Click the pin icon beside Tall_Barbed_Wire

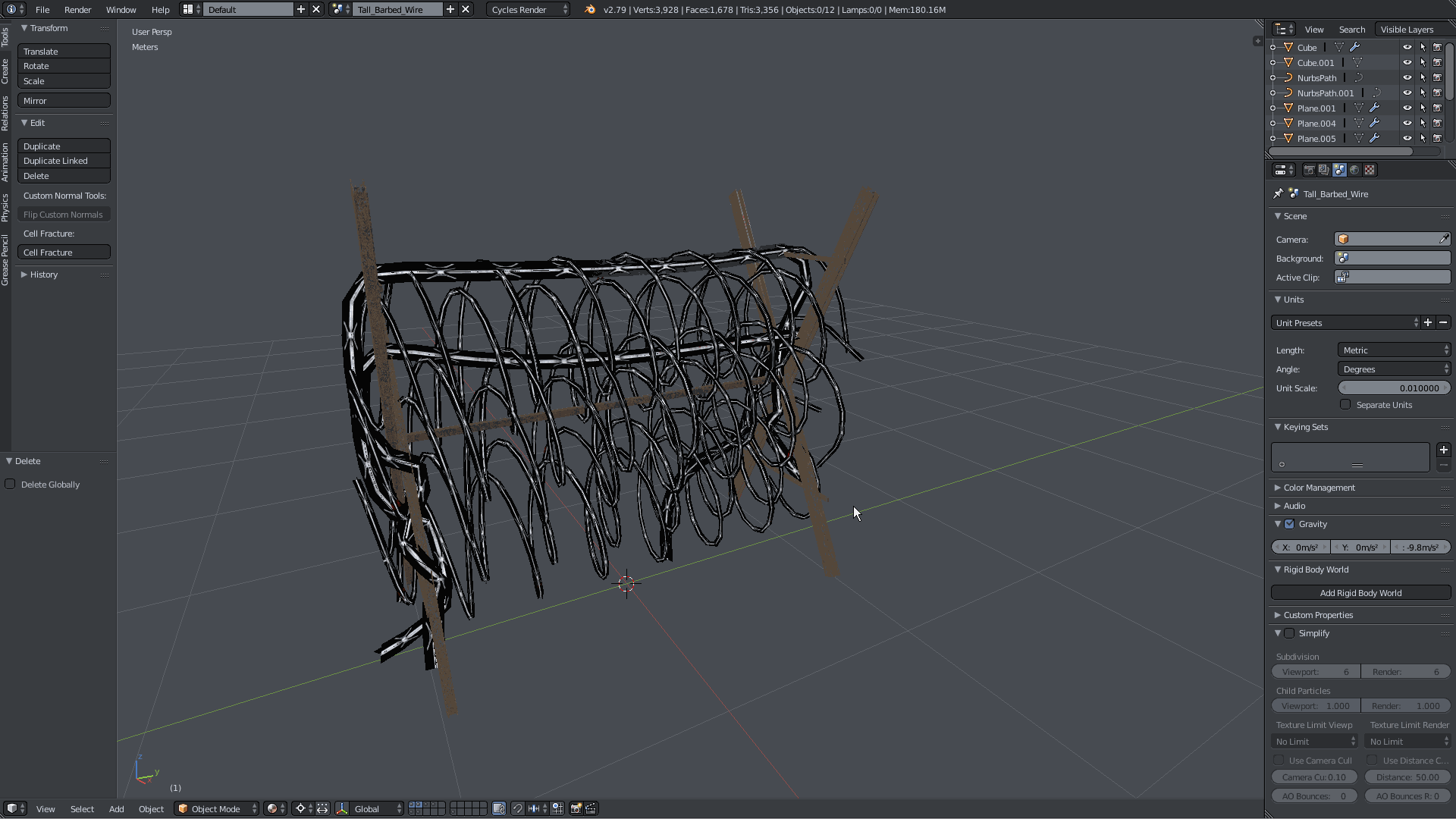pos(1278,194)
